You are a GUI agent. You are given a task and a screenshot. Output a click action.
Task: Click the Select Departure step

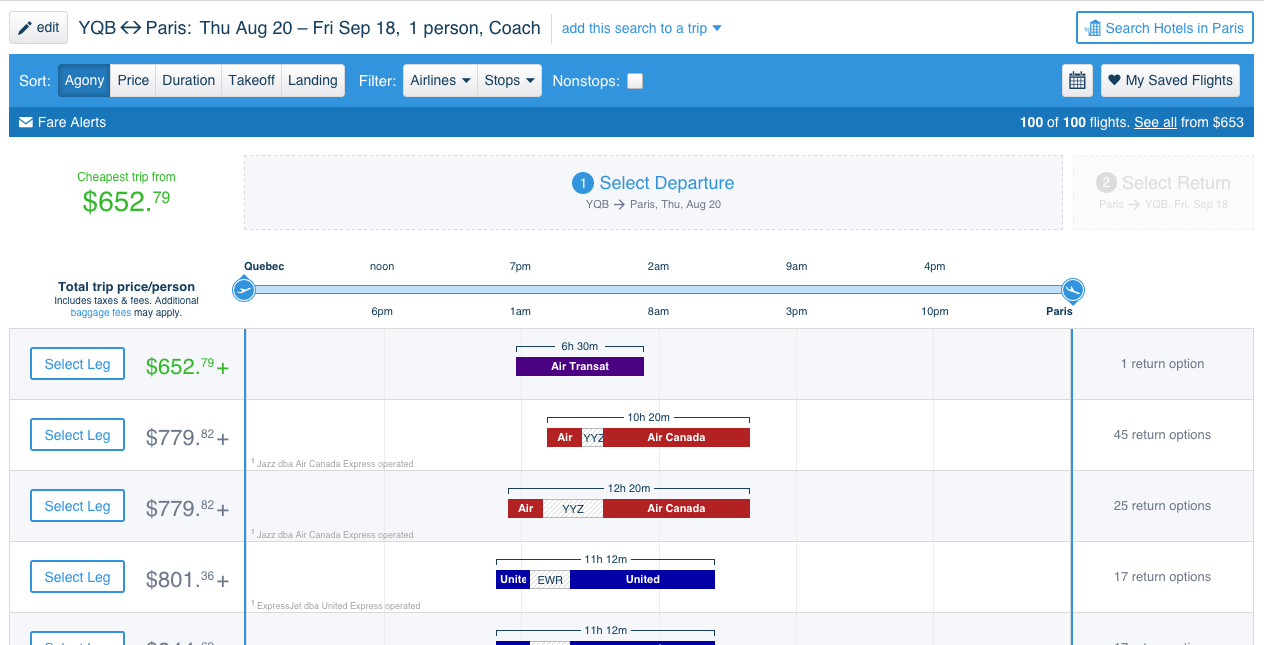coord(653,193)
